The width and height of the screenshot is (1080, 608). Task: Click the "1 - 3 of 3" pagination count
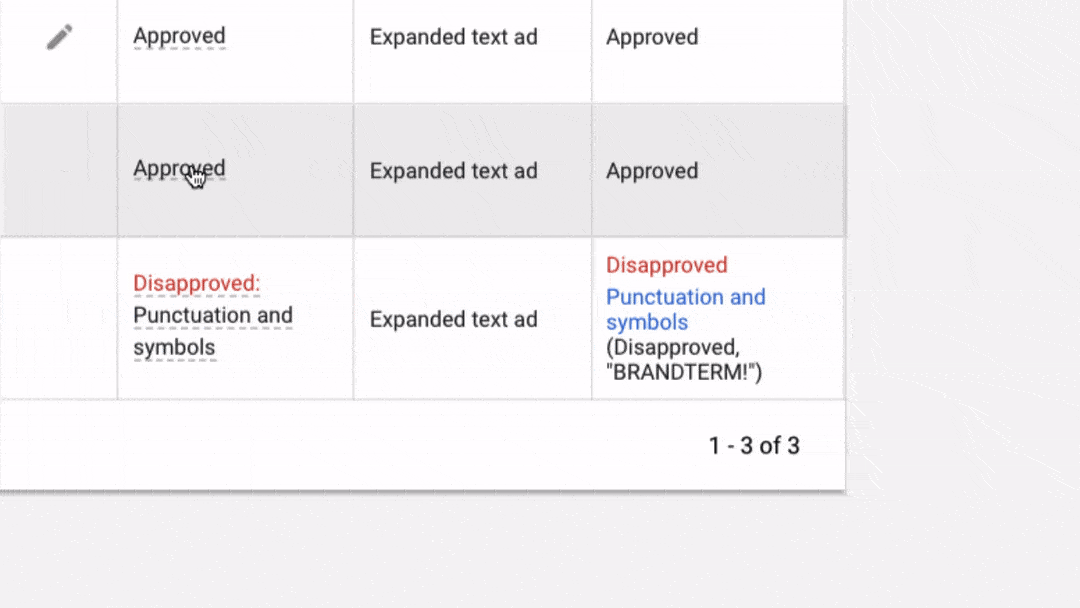coord(754,446)
